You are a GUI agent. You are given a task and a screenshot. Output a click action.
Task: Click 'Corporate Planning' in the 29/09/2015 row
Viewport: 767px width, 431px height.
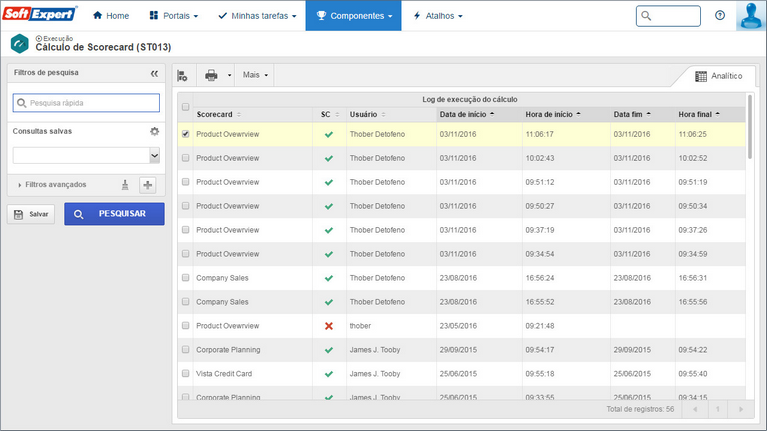(x=228, y=350)
